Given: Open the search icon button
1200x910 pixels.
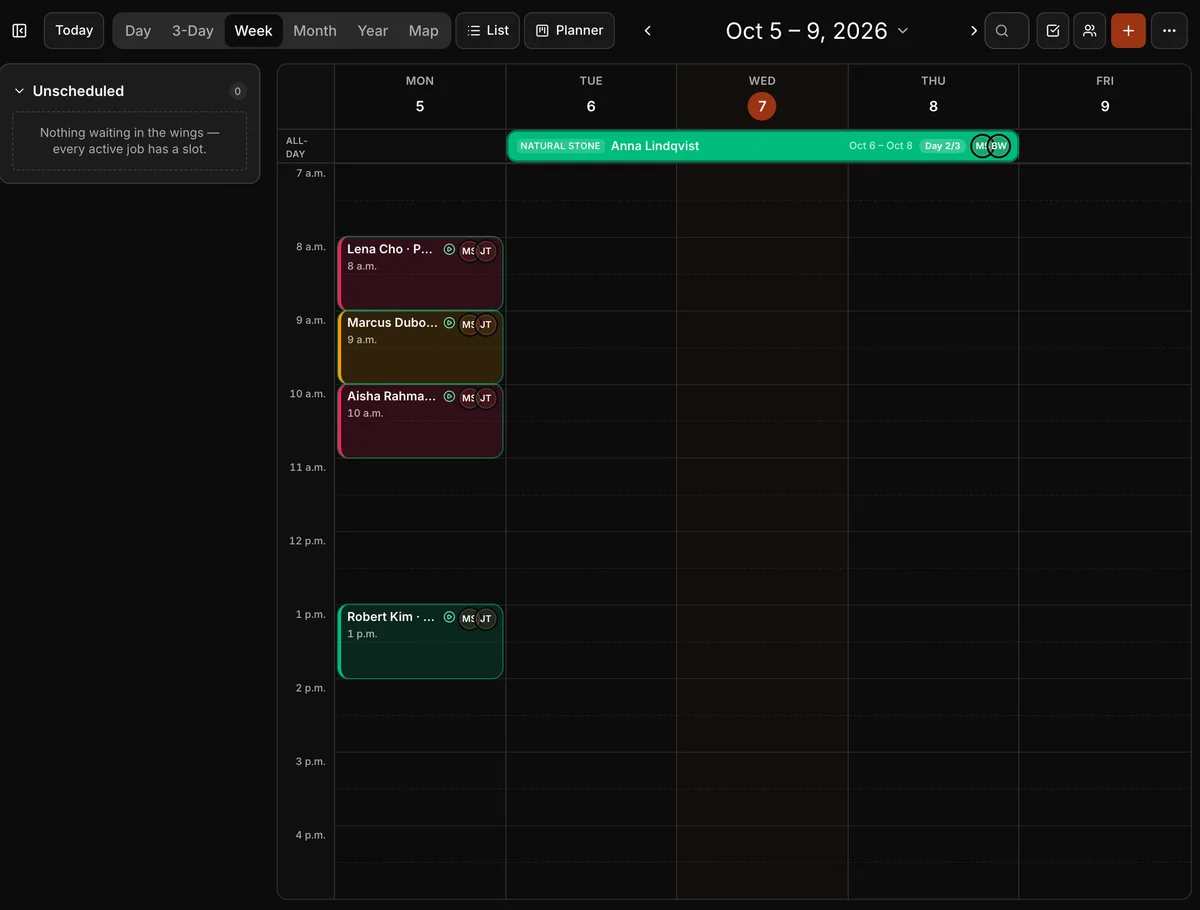Looking at the screenshot, I should click(x=1006, y=31).
